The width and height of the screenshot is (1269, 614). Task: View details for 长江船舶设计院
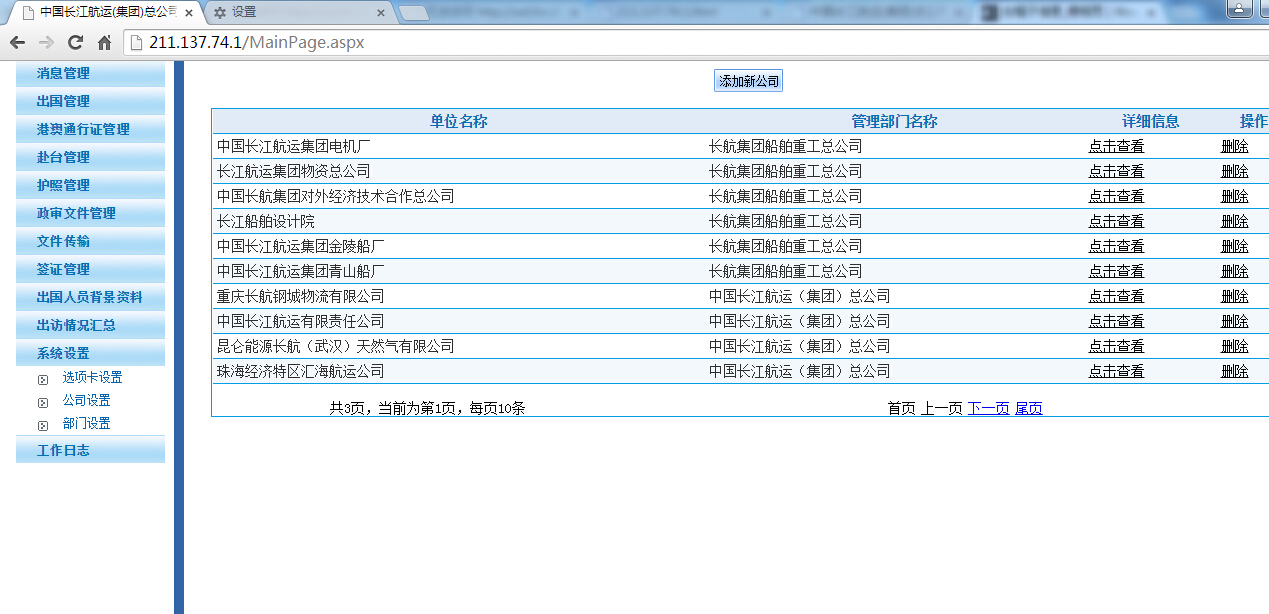coord(1116,221)
